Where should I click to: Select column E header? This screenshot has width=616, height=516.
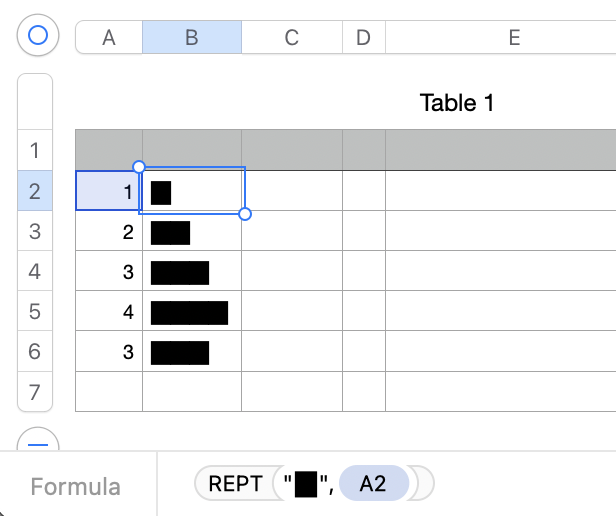[514, 38]
